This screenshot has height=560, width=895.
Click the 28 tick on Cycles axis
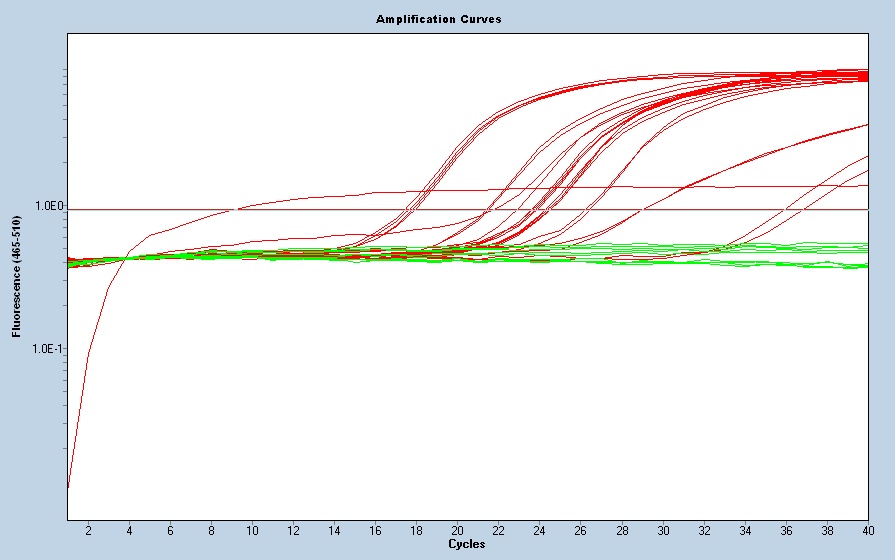tap(621, 530)
